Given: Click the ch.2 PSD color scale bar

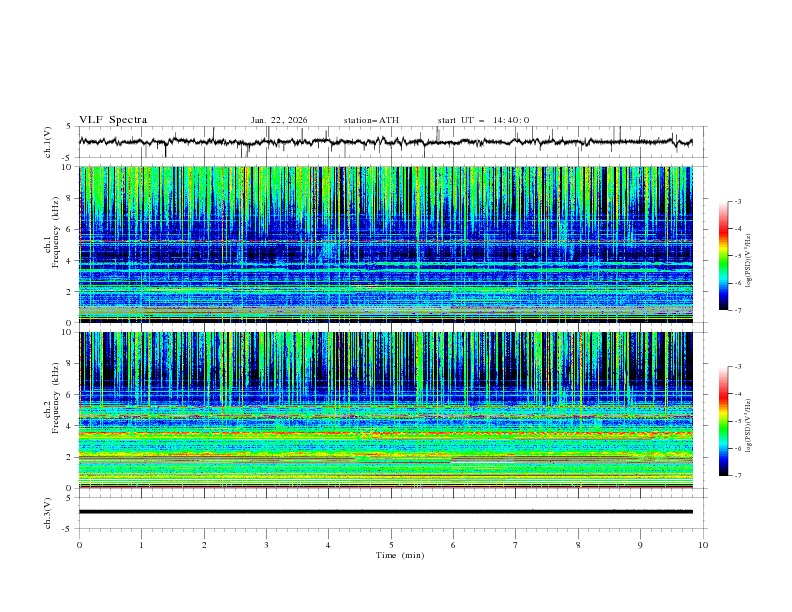Looking at the screenshot, I should click(724, 421).
